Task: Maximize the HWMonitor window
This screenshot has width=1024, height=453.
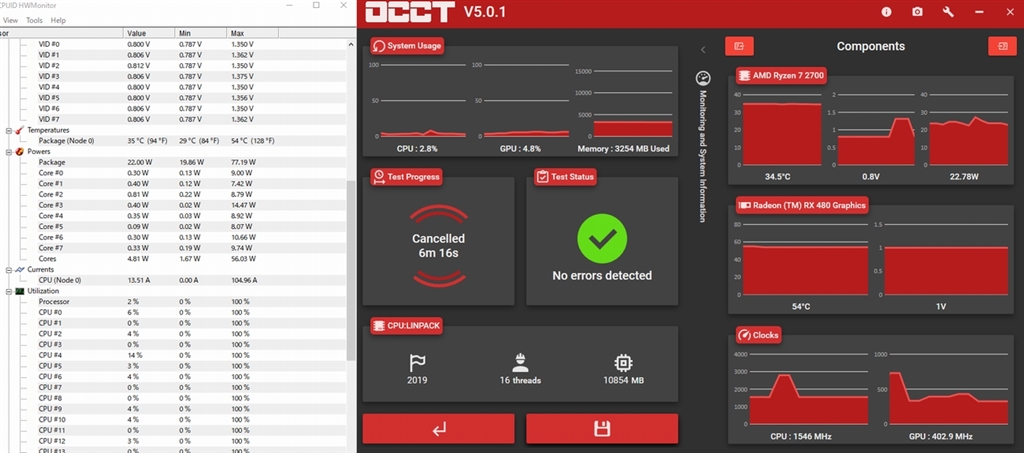Action: click(316, 5)
